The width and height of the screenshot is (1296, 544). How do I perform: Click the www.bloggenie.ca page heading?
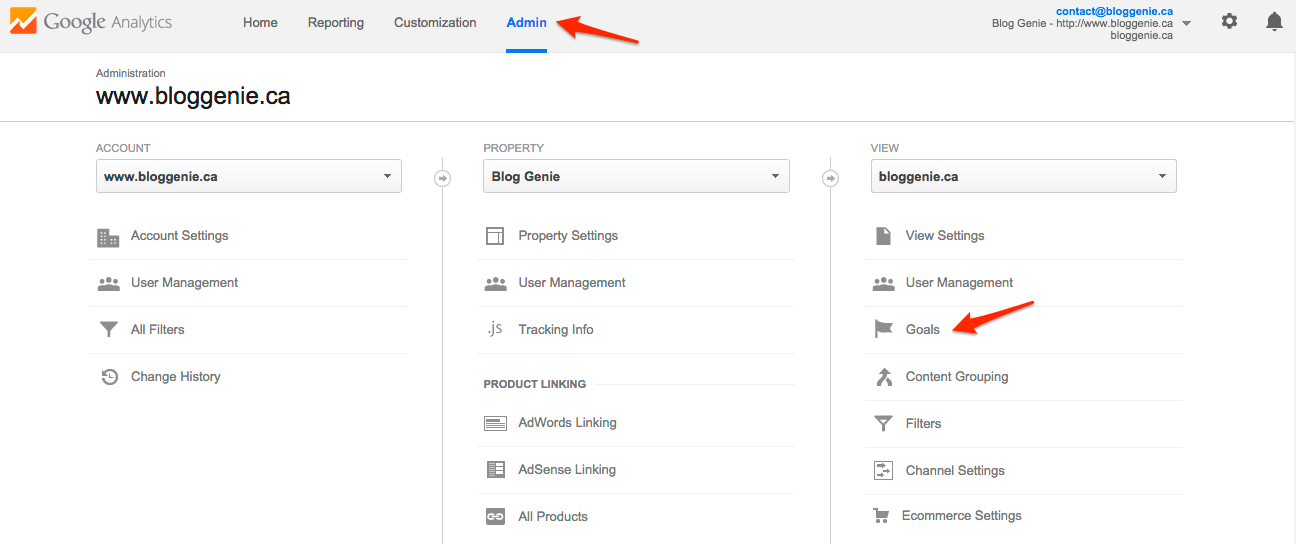(193, 97)
